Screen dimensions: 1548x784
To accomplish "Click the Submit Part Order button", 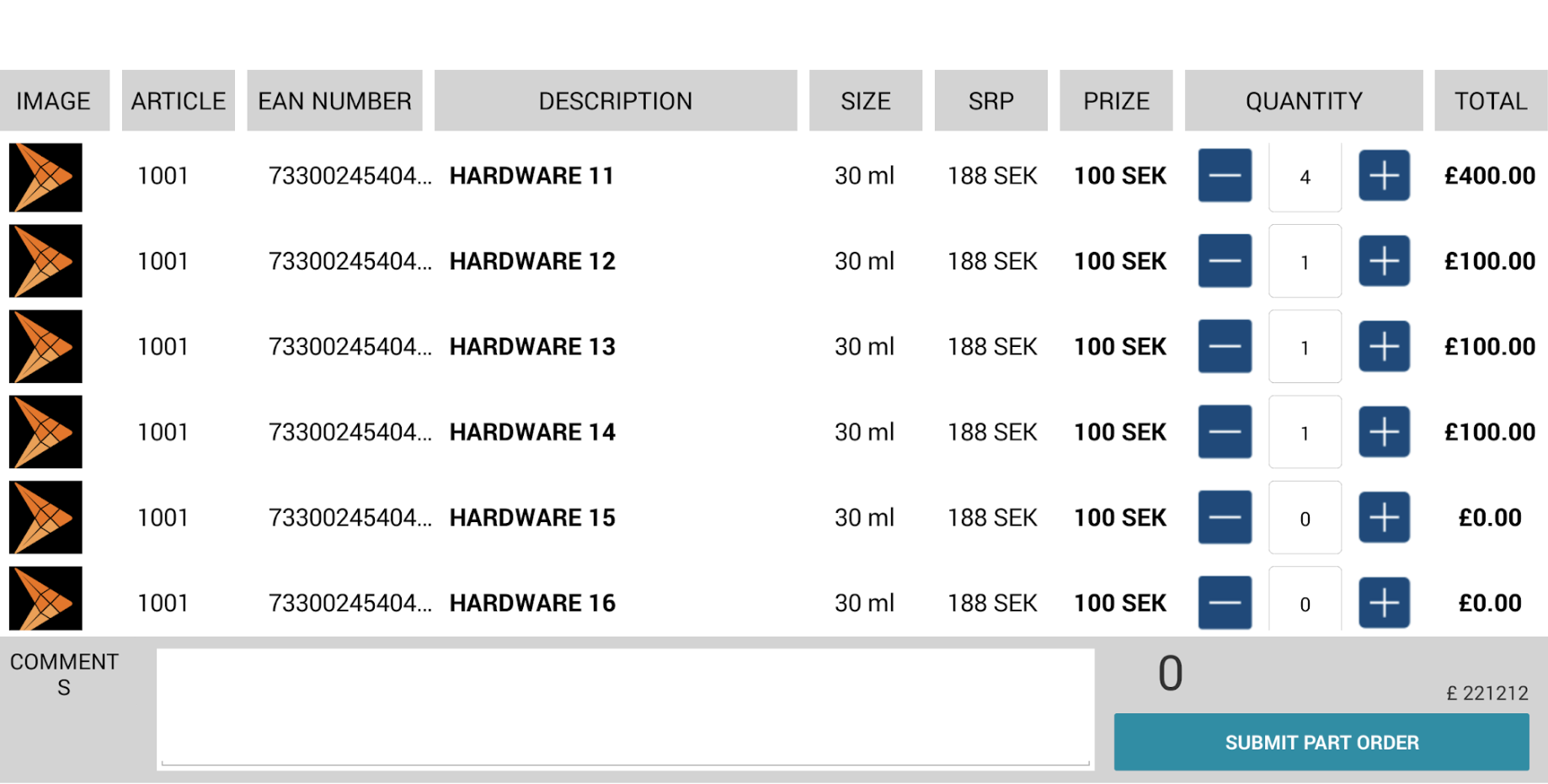I will [1321, 743].
